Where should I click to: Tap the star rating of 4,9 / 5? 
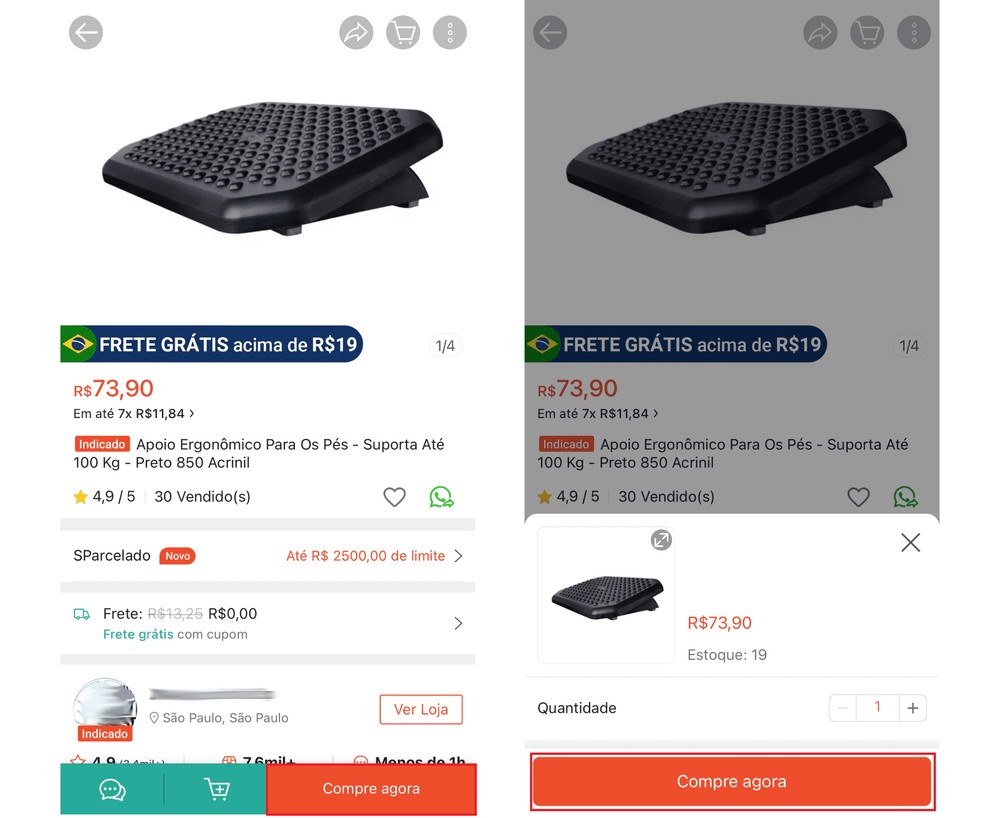(x=103, y=496)
